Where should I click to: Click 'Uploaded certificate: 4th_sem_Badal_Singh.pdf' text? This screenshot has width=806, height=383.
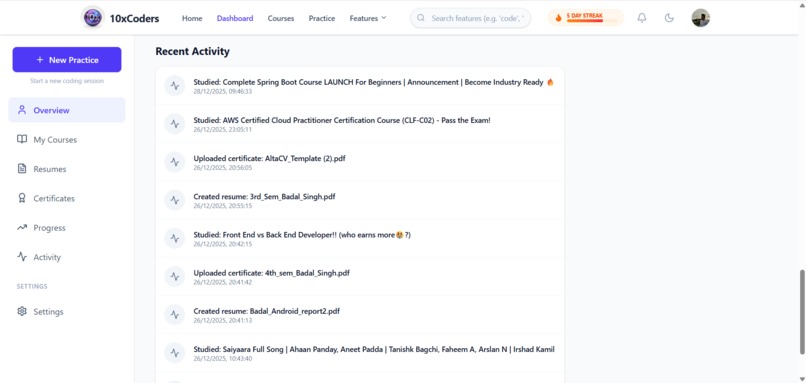271,273
